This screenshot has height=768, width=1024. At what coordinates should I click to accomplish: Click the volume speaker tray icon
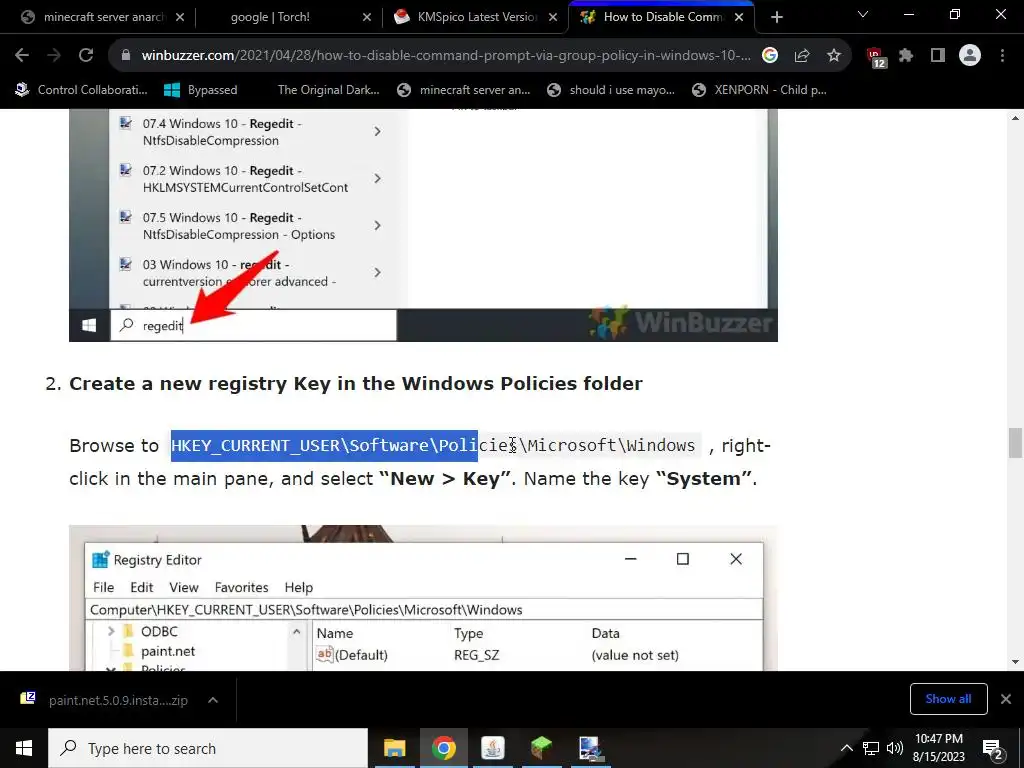tap(895, 748)
